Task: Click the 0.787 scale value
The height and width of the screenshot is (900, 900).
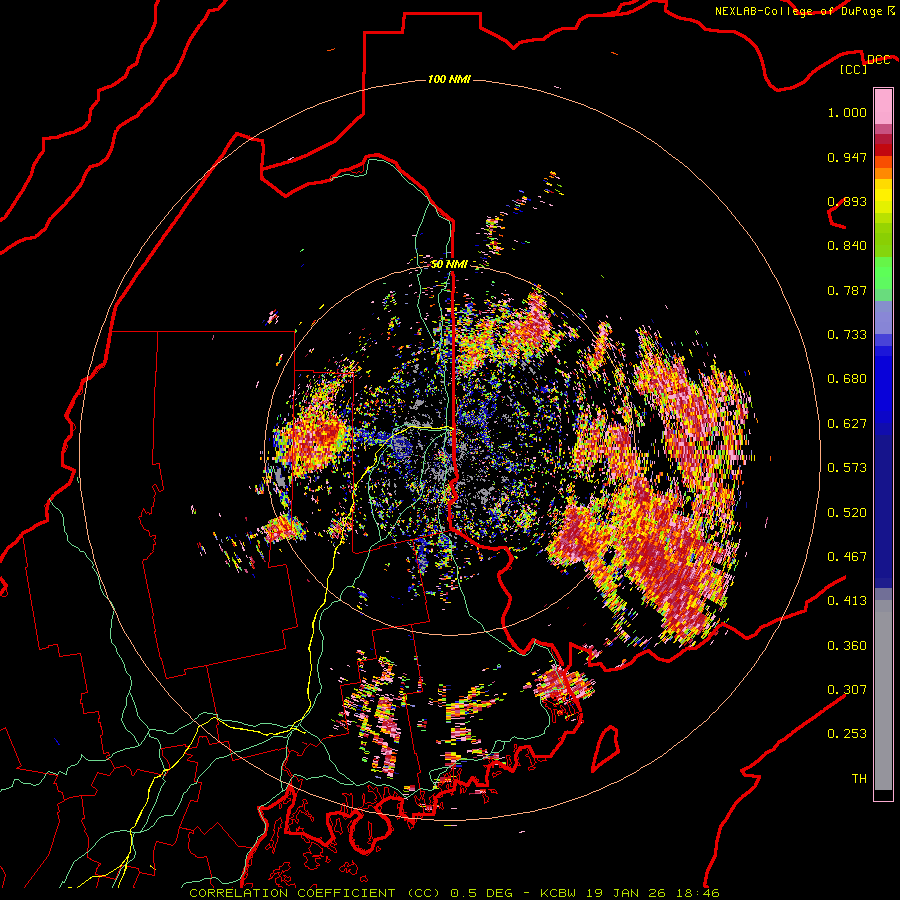Action: [847, 290]
